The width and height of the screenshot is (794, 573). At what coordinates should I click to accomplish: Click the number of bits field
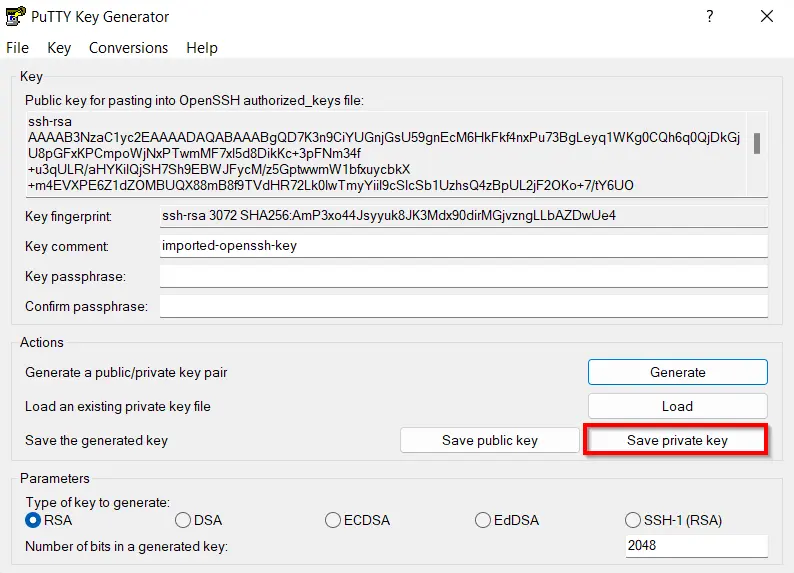click(697, 546)
